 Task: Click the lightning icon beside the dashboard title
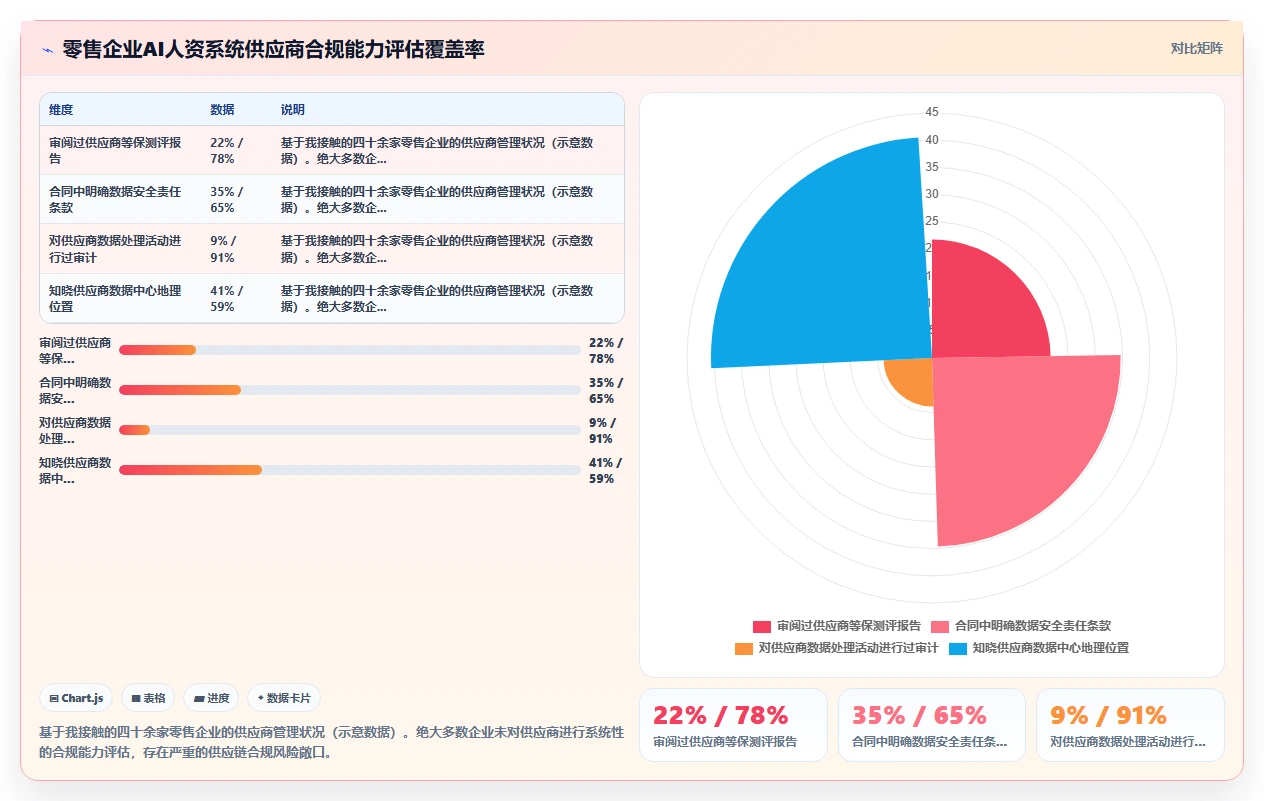[x=48, y=49]
